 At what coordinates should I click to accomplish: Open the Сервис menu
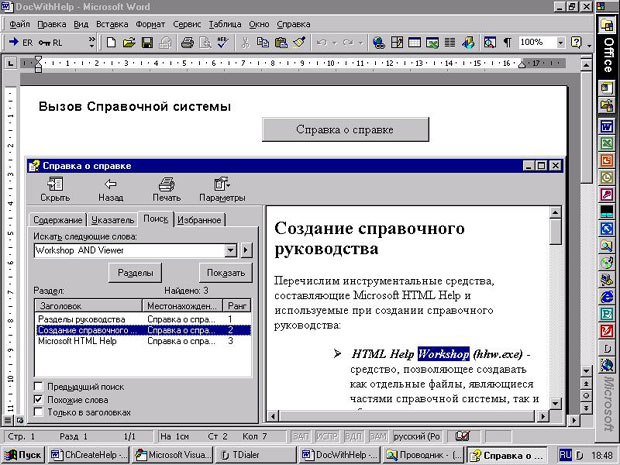pyautogui.click(x=187, y=24)
